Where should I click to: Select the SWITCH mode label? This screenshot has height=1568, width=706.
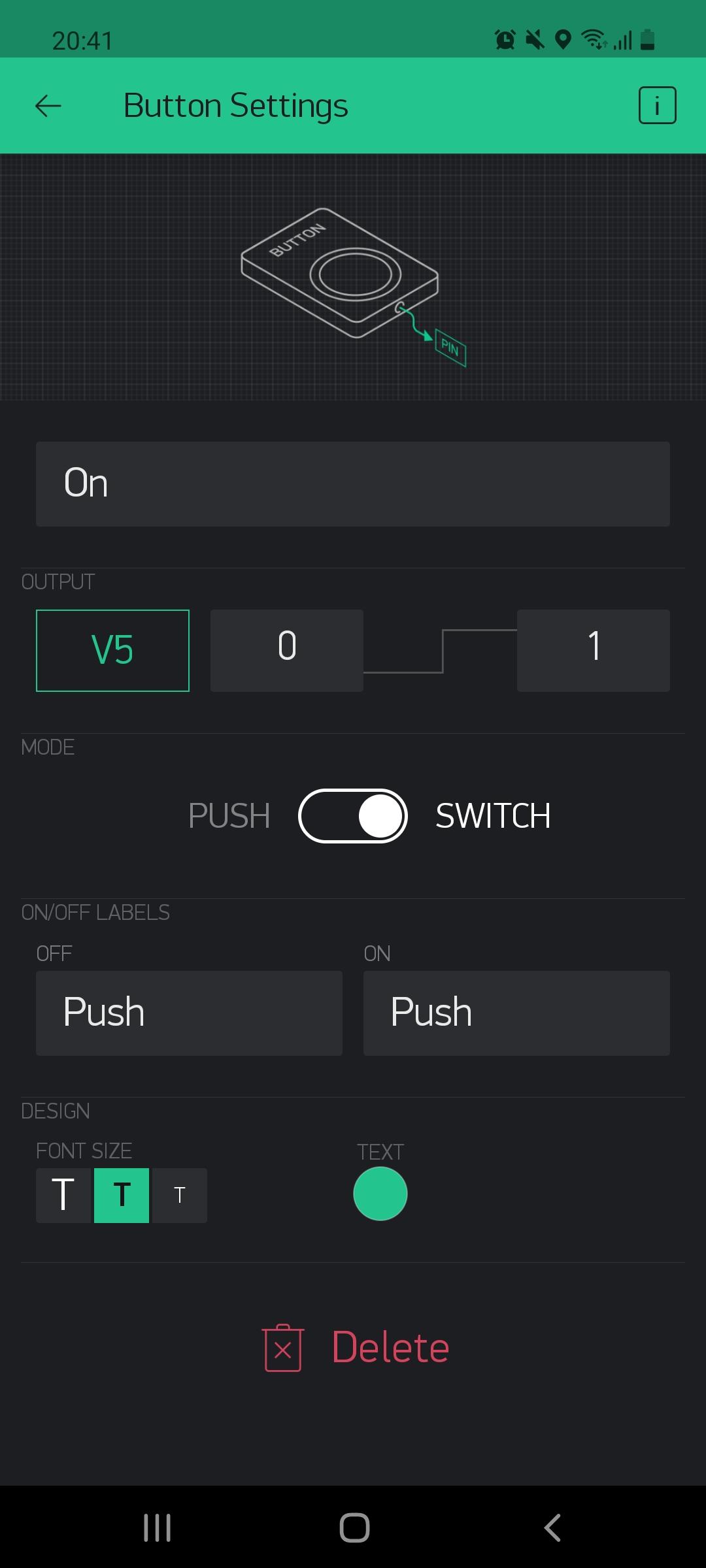pos(493,816)
